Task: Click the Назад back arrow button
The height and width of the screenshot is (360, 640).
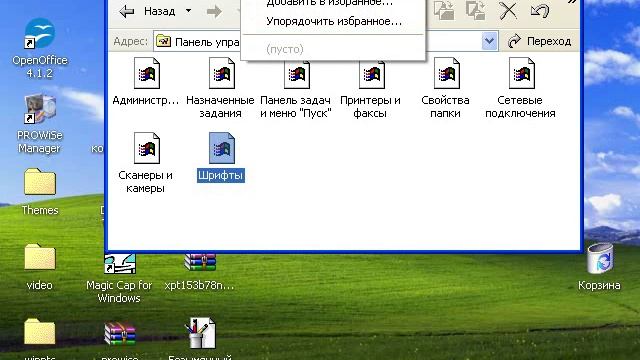Action: [x=147, y=11]
